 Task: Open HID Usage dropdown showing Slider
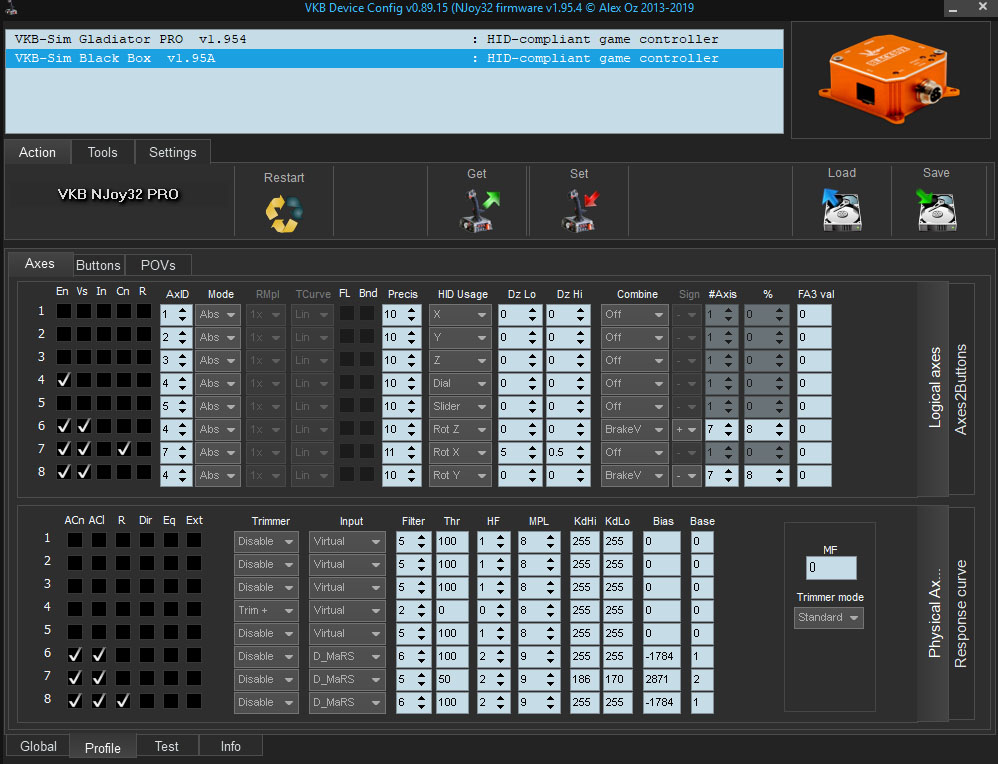coord(460,406)
